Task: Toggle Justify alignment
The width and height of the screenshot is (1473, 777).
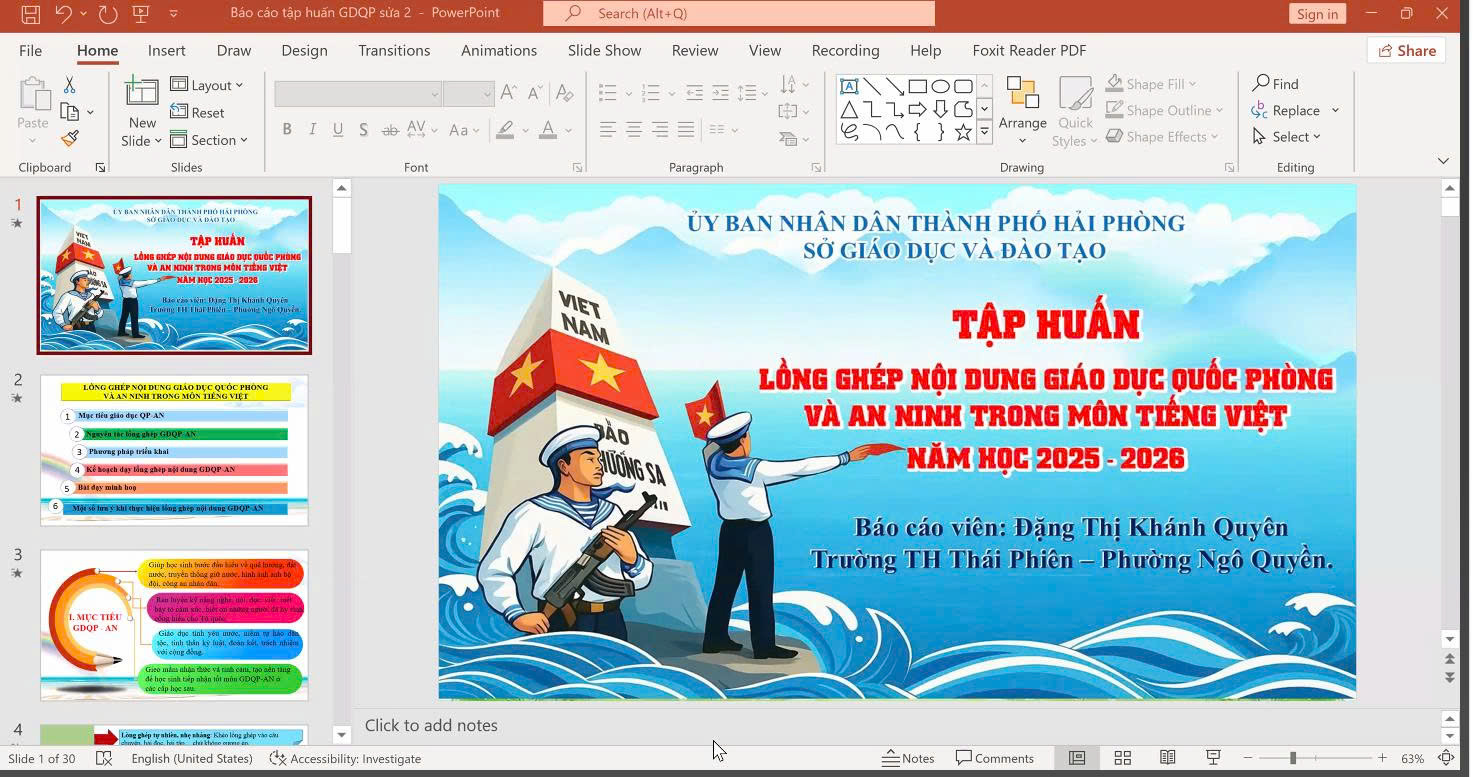Action: pyautogui.click(x=686, y=129)
